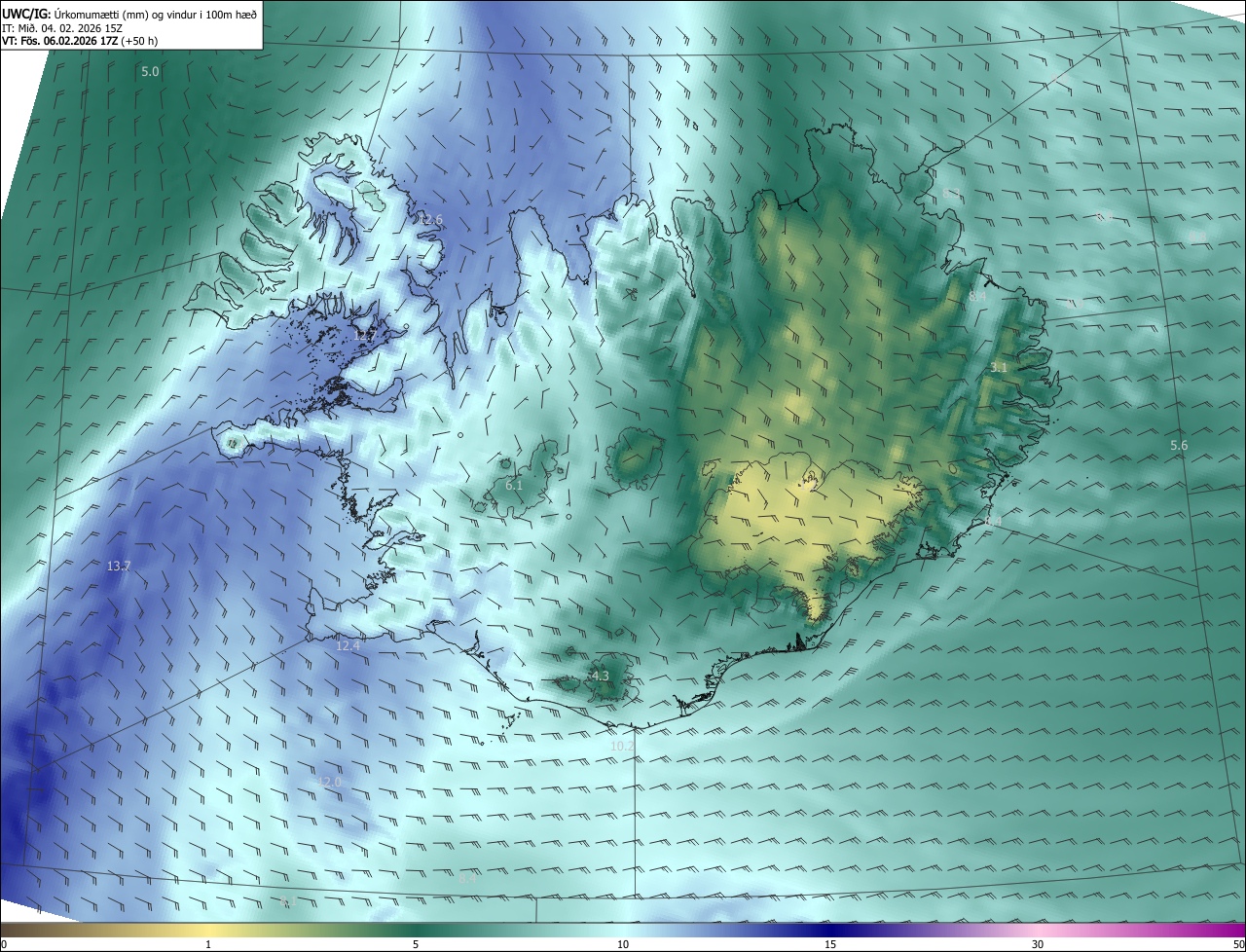This screenshot has width=1246, height=952.
Task: Select the 12.4 value on the southwest peninsula
Action: (x=348, y=645)
